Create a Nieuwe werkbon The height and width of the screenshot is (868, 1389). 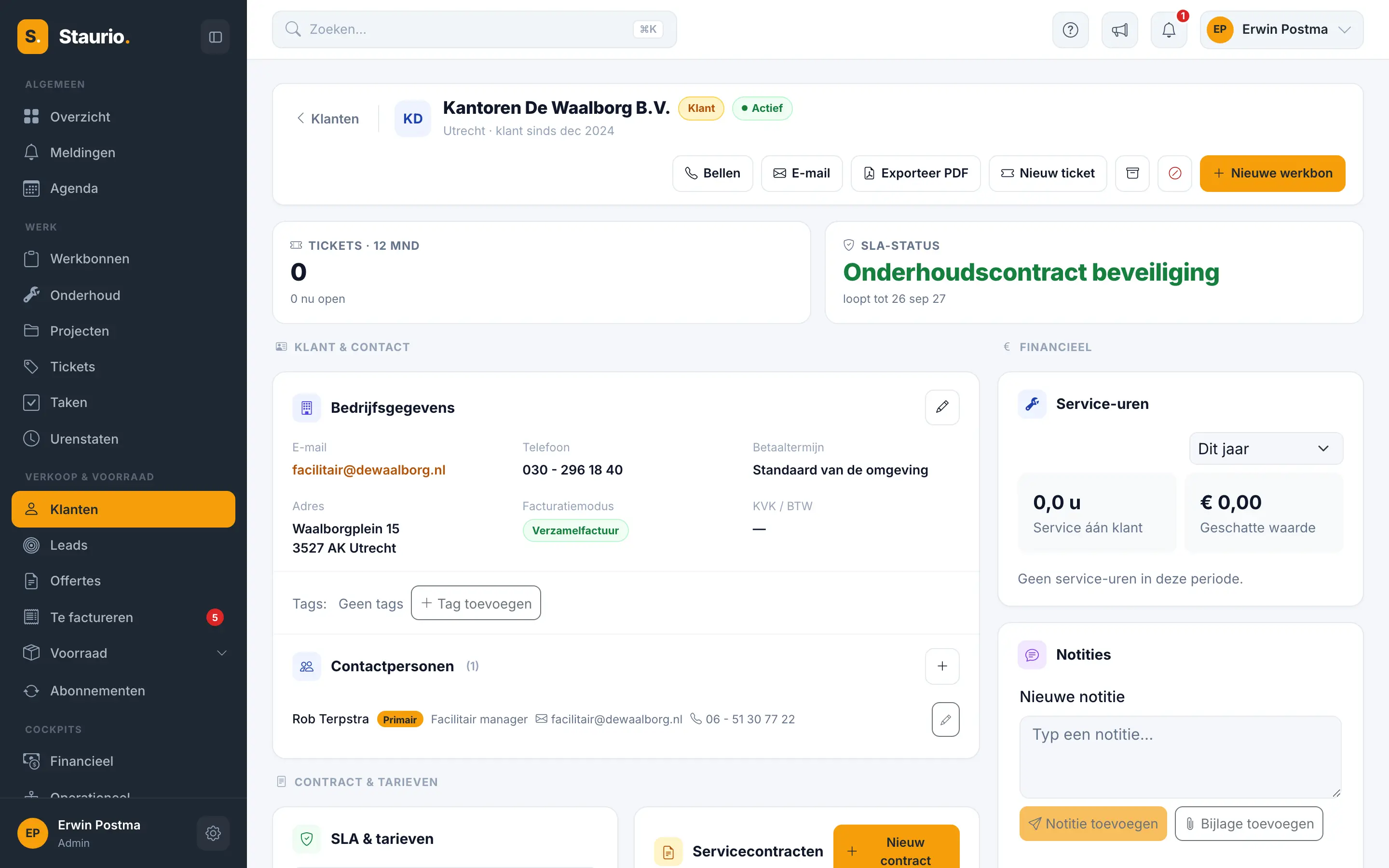tap(1272, 174)
